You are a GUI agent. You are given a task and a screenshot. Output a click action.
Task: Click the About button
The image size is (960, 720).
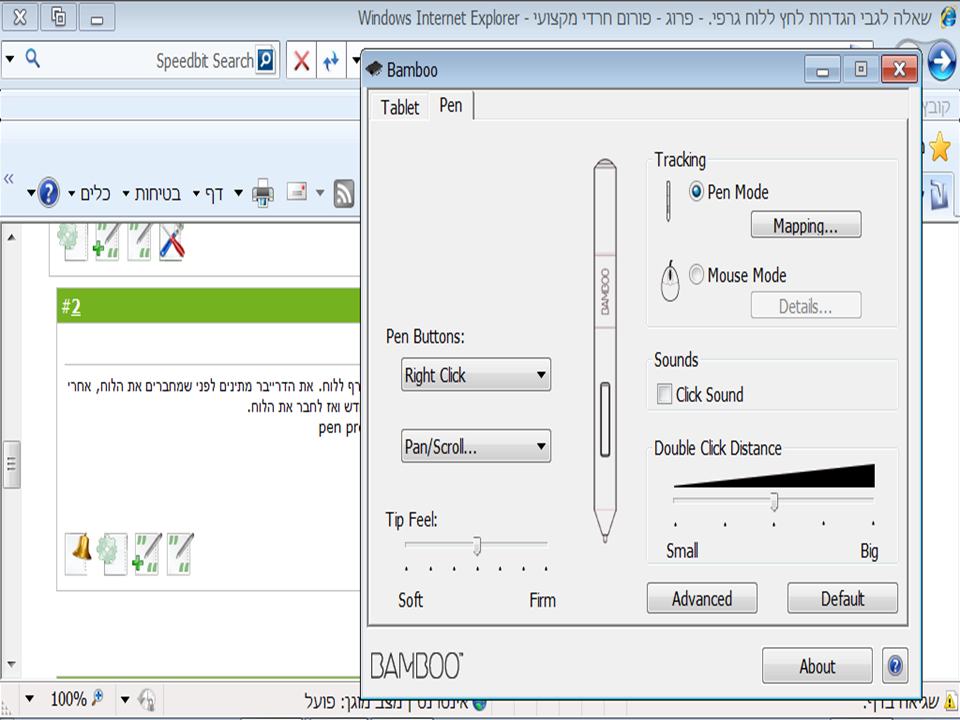817,666
